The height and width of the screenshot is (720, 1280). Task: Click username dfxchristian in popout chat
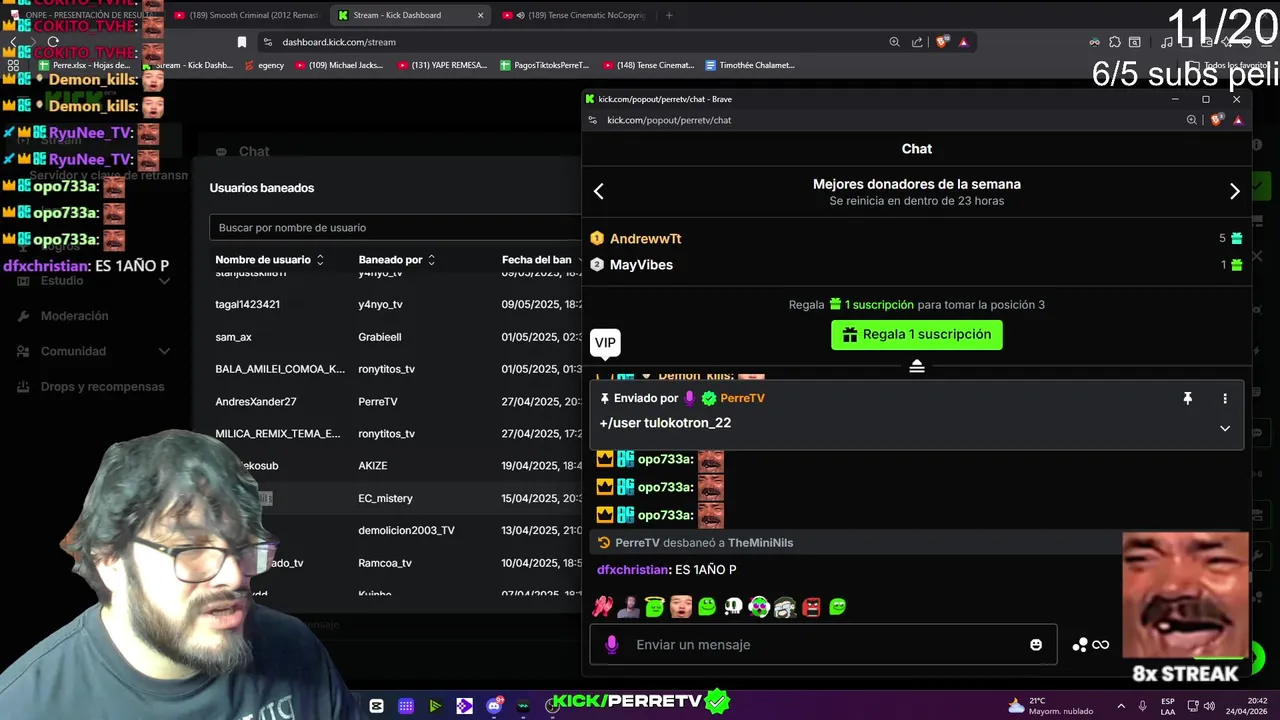tap(632, 570)
